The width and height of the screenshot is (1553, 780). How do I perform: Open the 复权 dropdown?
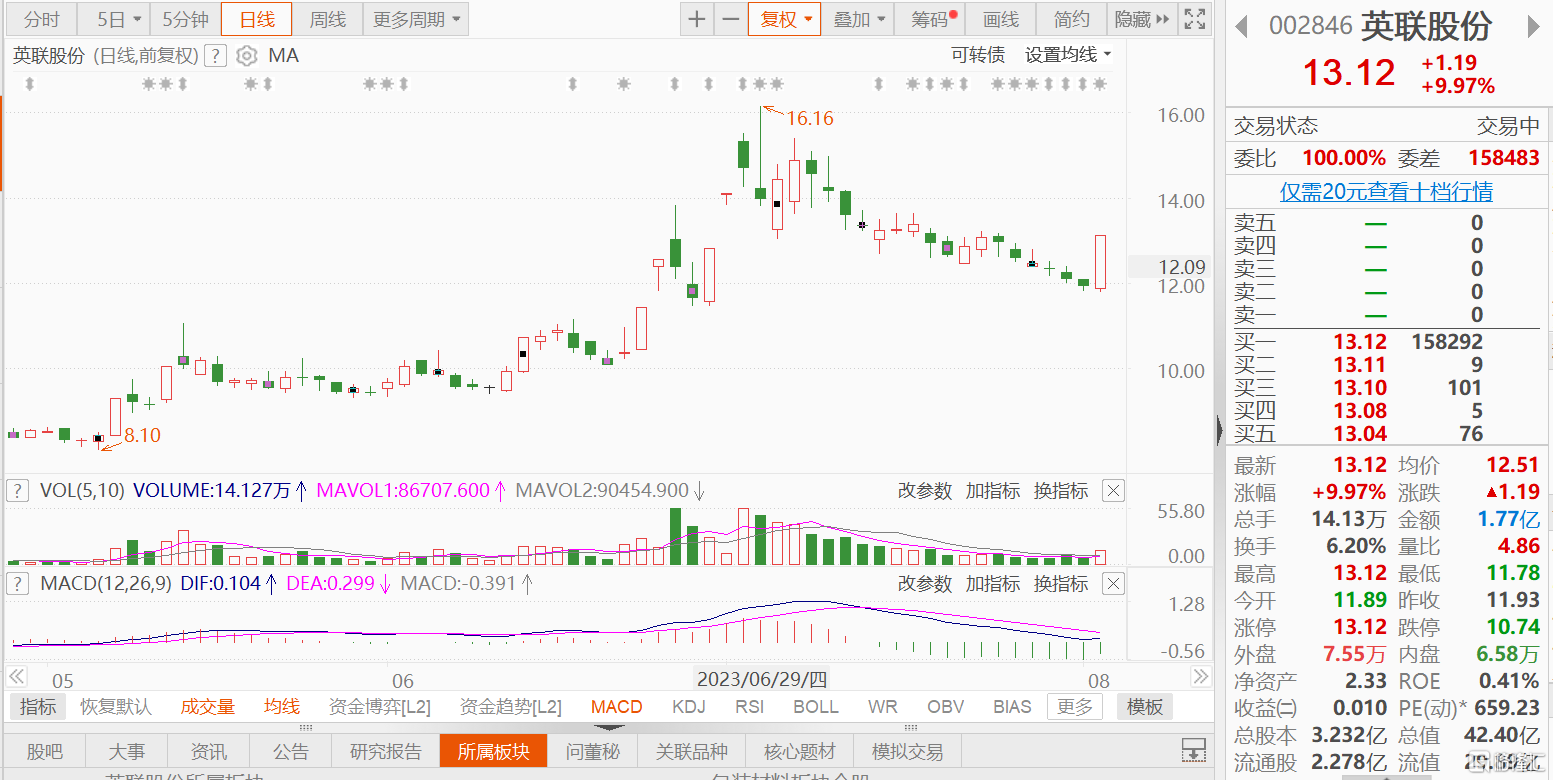click(785, 19)
